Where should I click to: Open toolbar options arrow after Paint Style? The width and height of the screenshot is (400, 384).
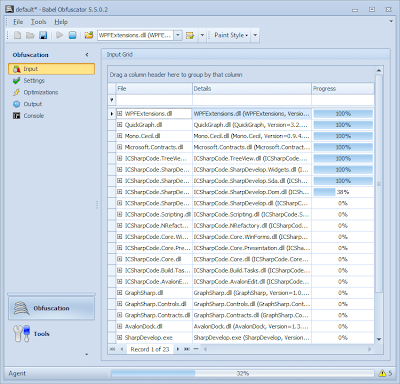(x=255, y=35)
